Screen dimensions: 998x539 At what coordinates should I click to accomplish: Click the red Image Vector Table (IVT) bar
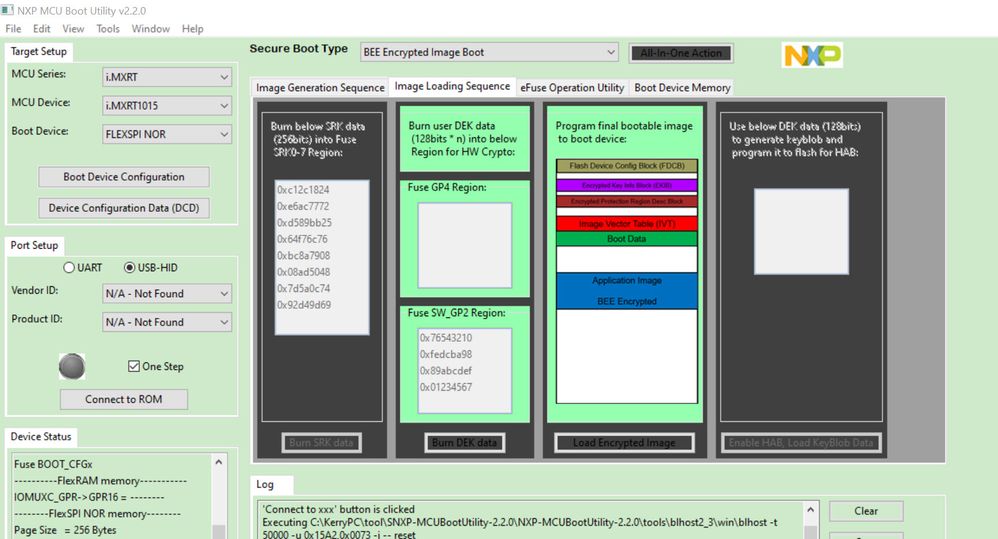click(x=627, y=223)
